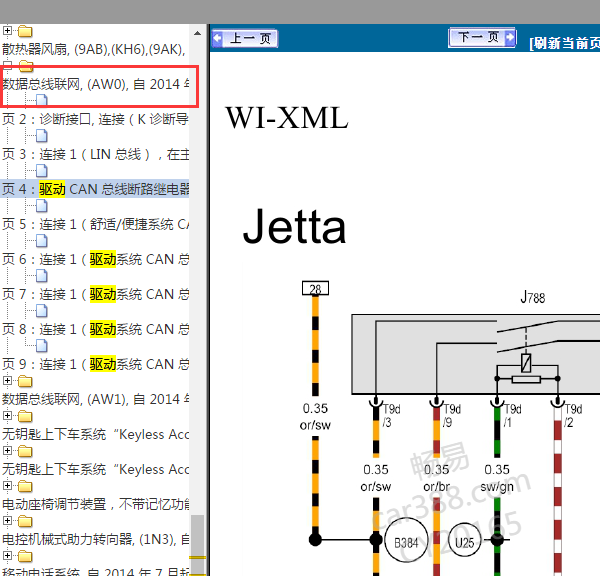
Task: Click folder icon above 移动电话系统 label
Action: [x=25, y=556]
